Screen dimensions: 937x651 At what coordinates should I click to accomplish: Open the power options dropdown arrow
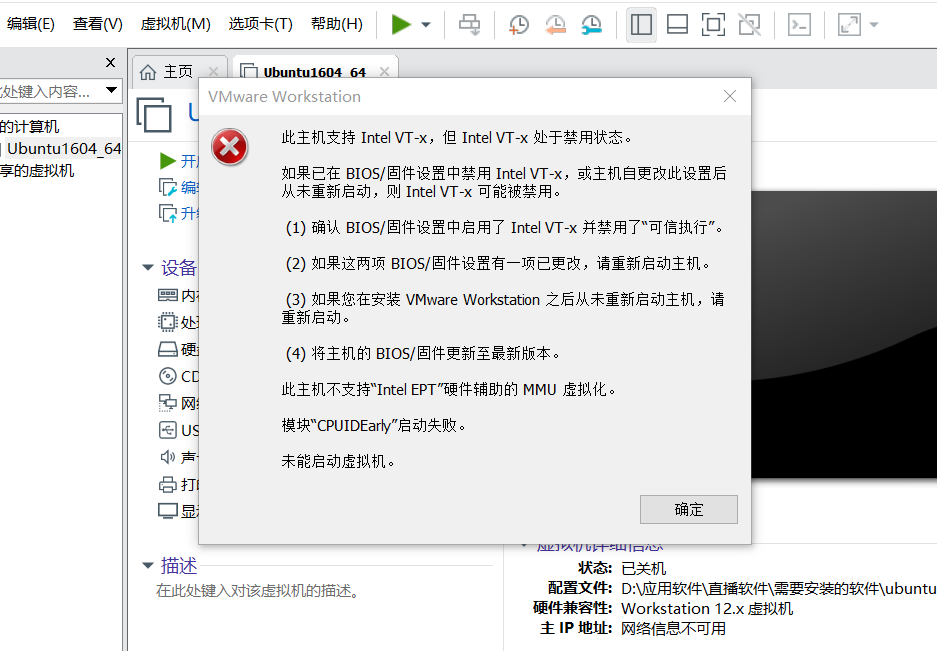coord(424,25)
